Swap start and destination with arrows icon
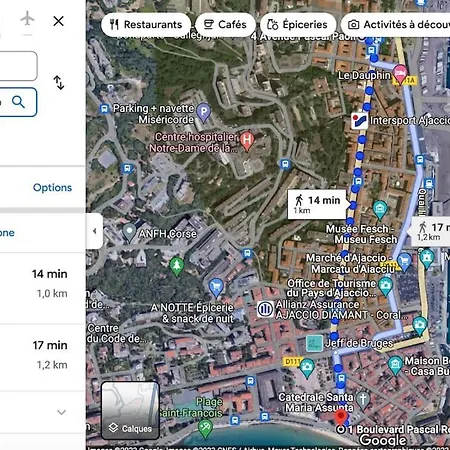Screen dimensions: 450x450 (x=59, y=83)
